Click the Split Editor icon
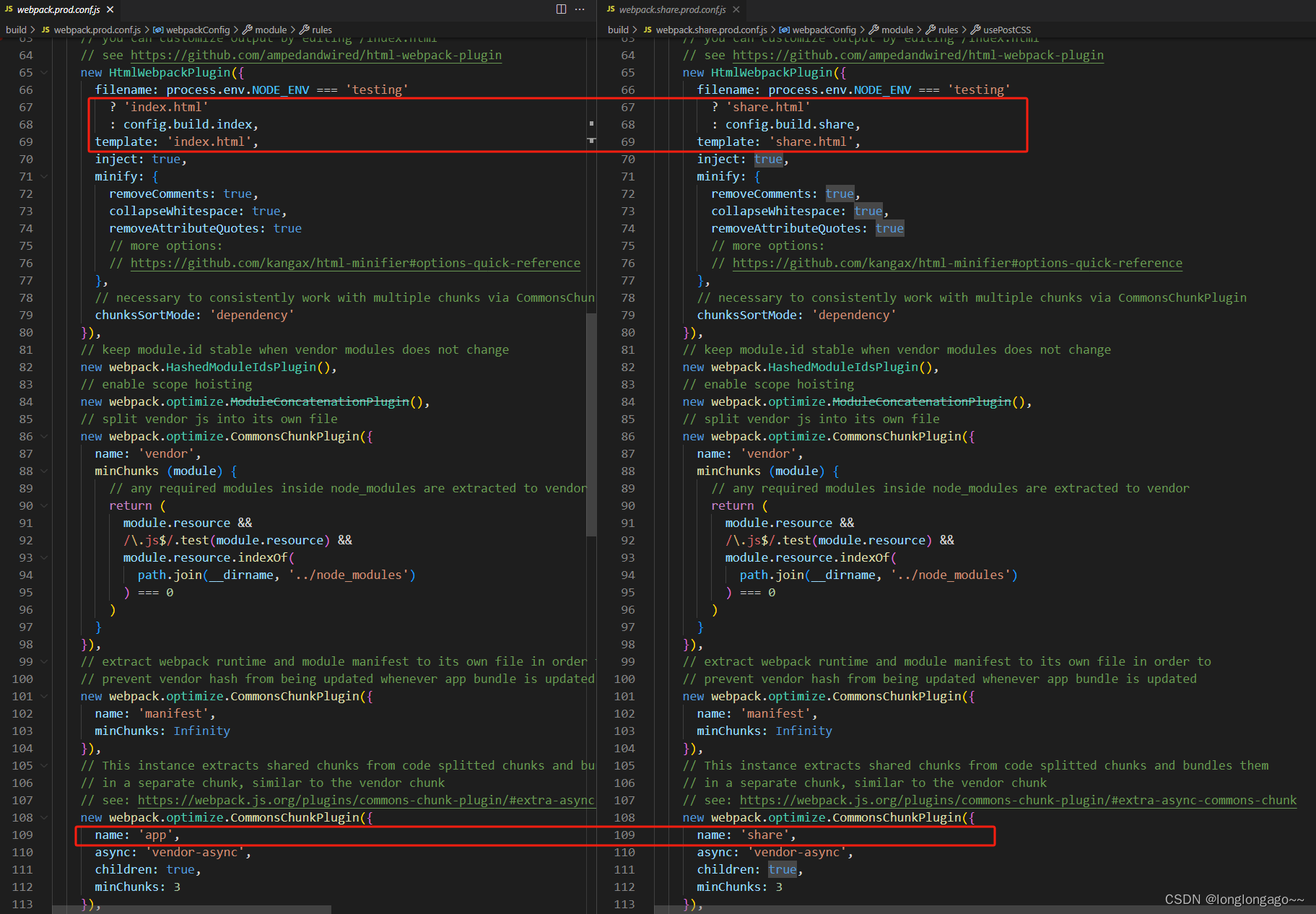1316x914 pixels. 561,9
